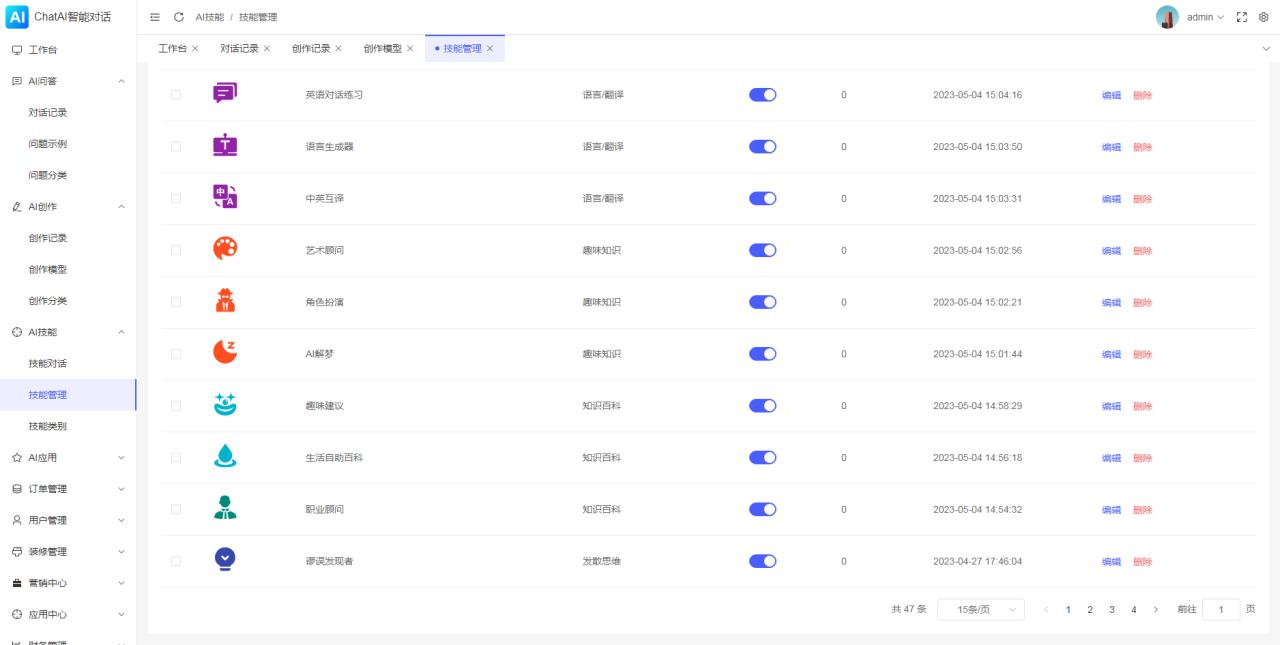
Task: Disable the 艺术顾问 skill switch
Action: (763, 250)
